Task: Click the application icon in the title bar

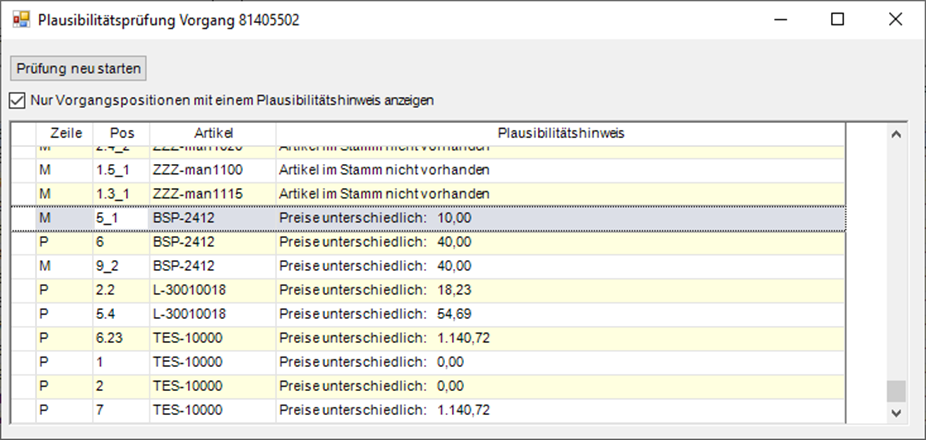Action: click(x=21, y=20)
